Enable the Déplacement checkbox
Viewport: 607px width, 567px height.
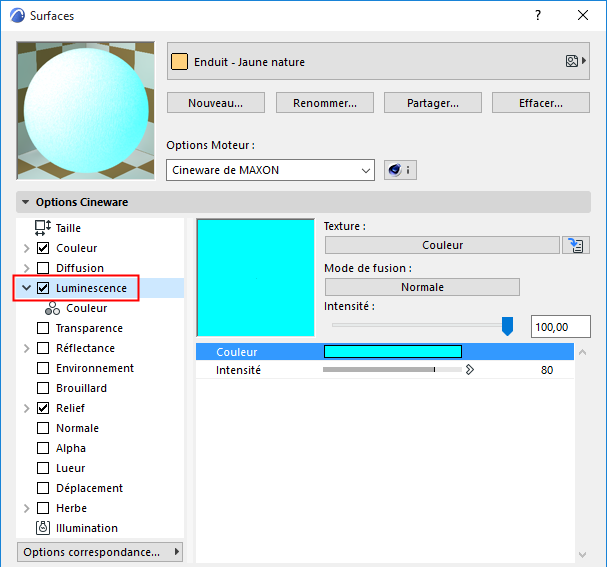[x=43, y=488]
